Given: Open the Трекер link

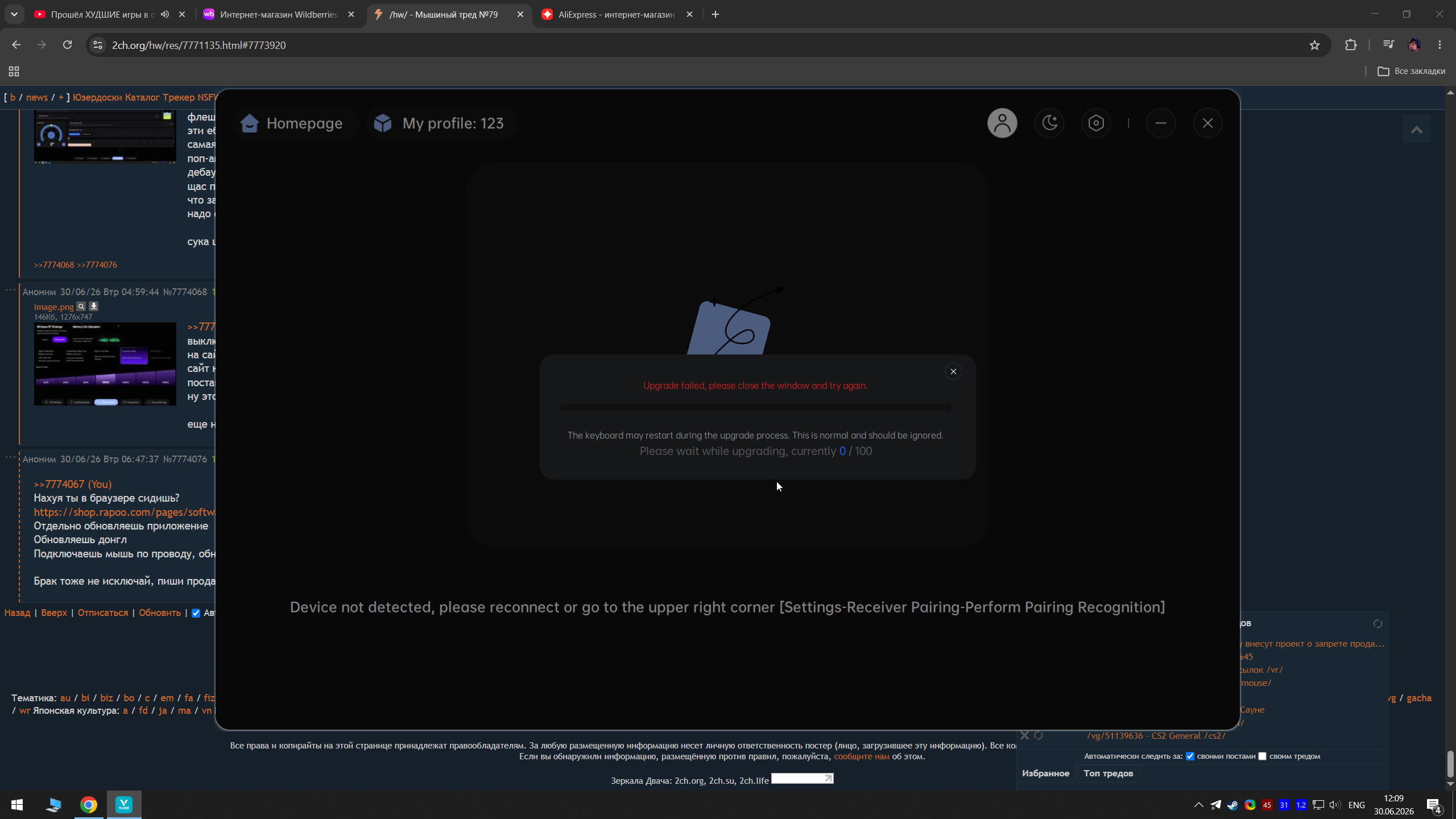Looking at the screenshot, I should (179, 97).
